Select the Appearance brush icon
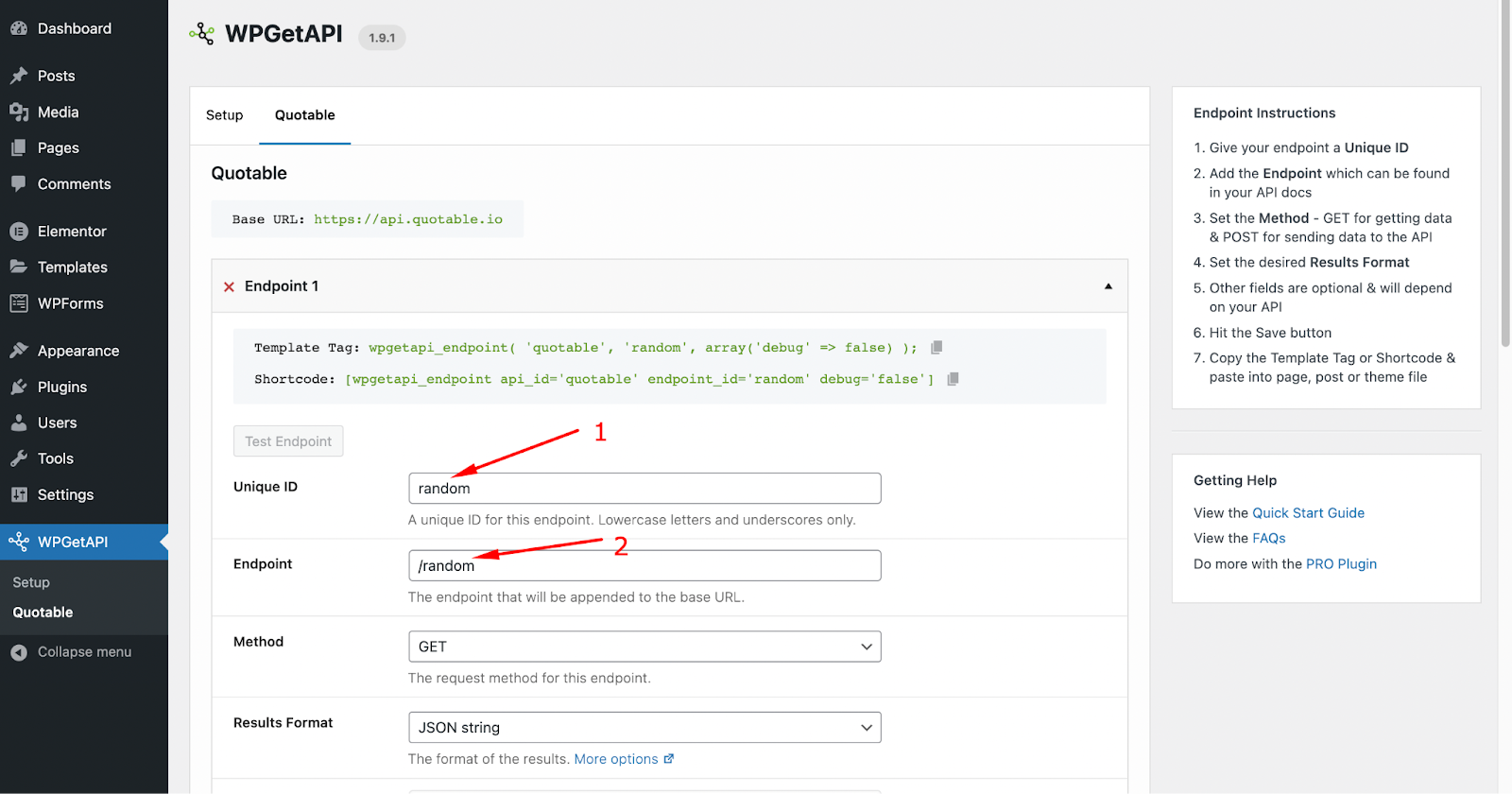This screenshot has width=1512, height=794. 19,351
